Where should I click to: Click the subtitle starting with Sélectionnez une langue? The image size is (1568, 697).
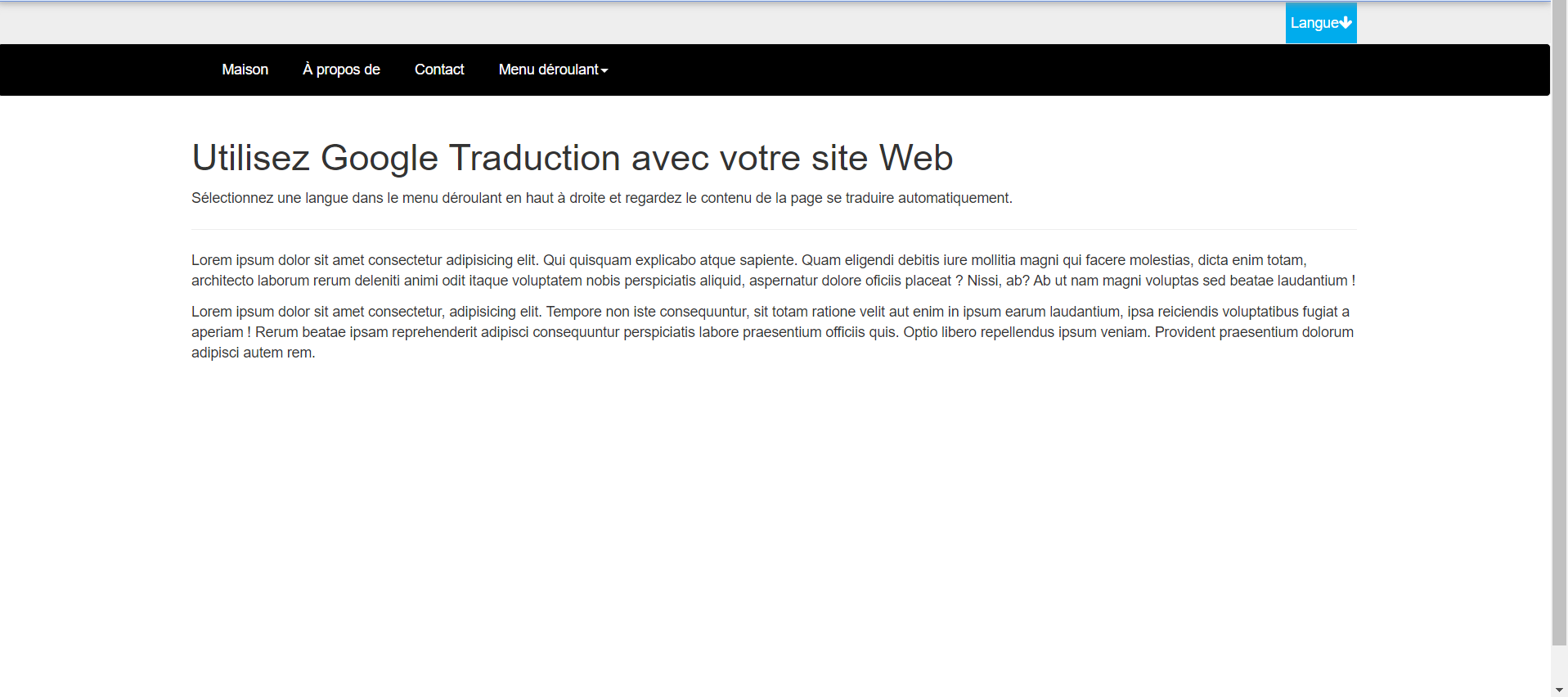(x=601, y=198)
